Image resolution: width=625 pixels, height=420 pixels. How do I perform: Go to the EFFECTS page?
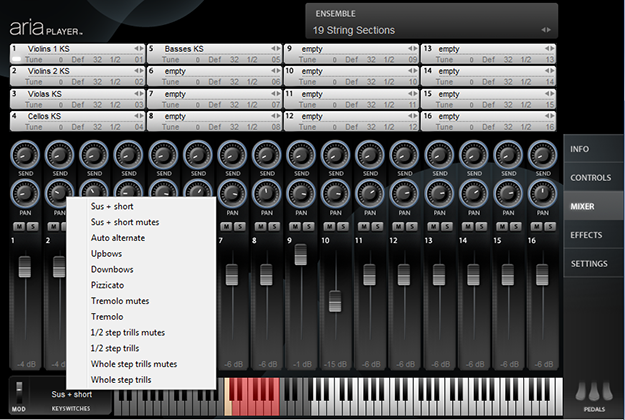pyautogui.click(x=593, y=235)
